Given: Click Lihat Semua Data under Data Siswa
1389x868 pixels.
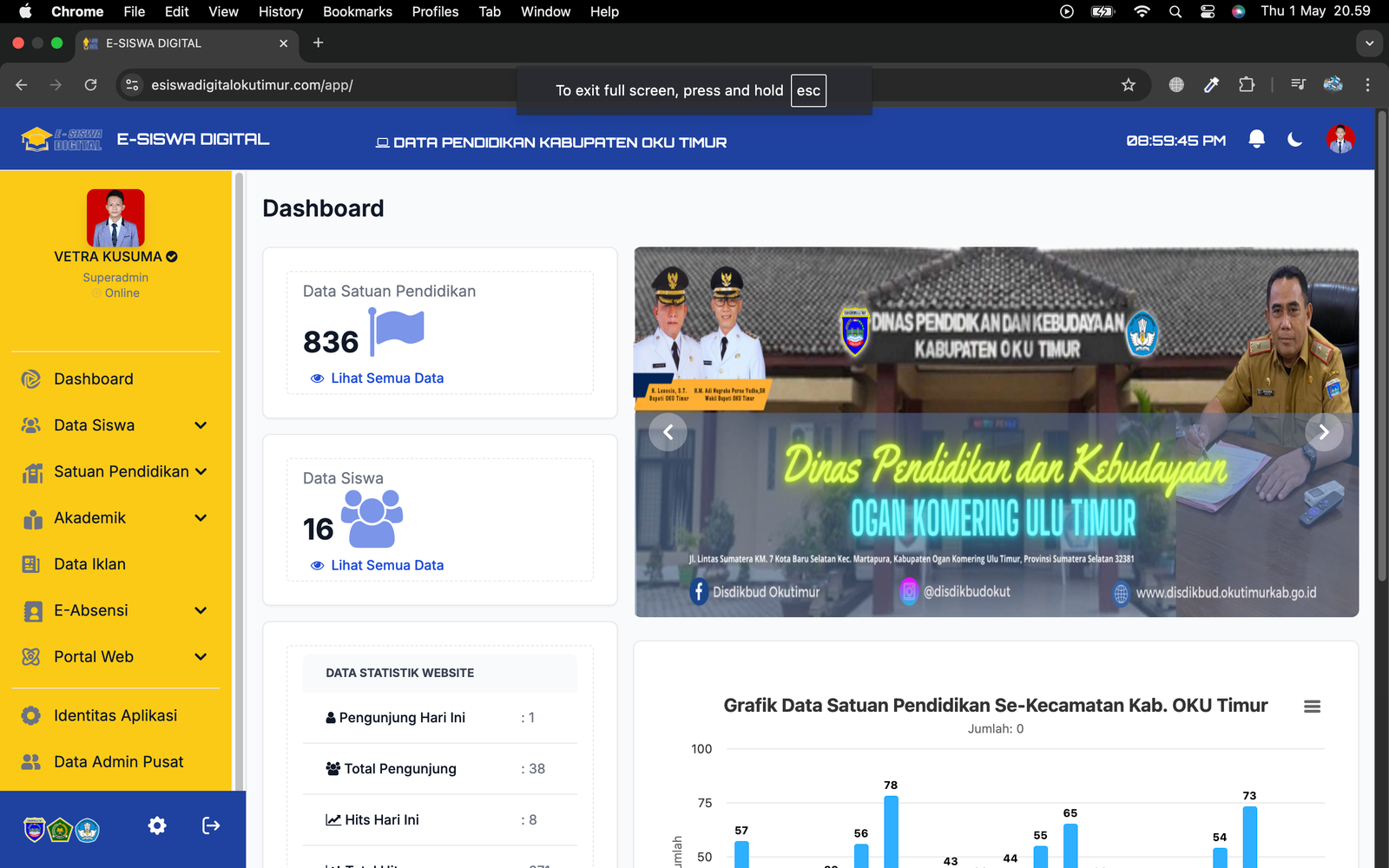Looking at the screenshot, I should pyautogui.click(x=386, y=565).
